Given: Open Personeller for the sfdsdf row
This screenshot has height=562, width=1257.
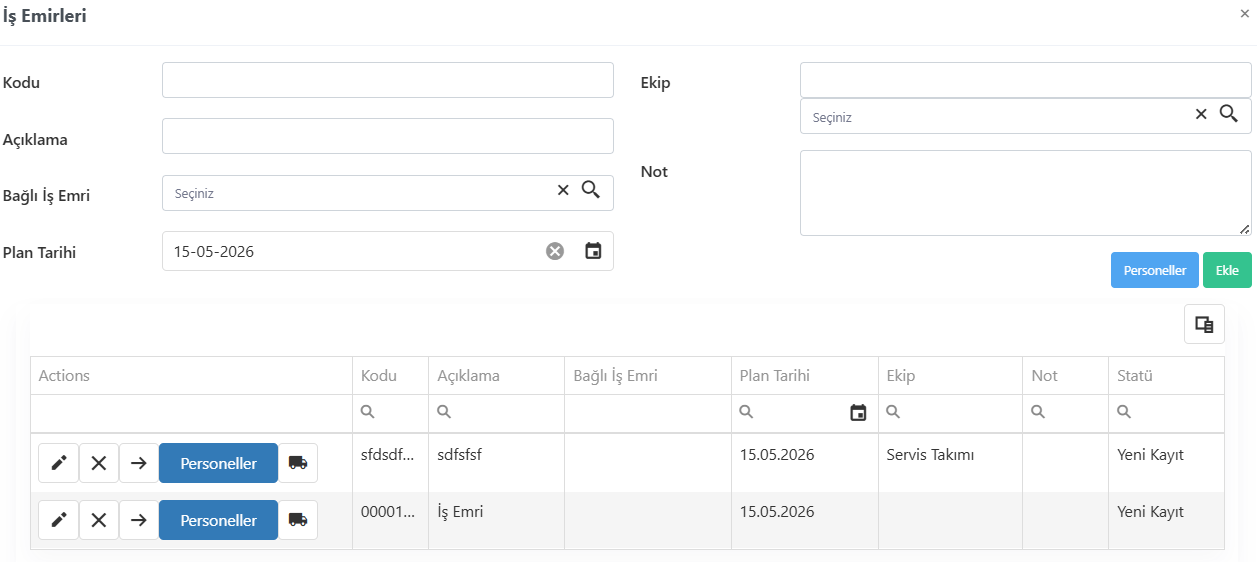Looking at the screenshot, I should (x=218, y=463).
